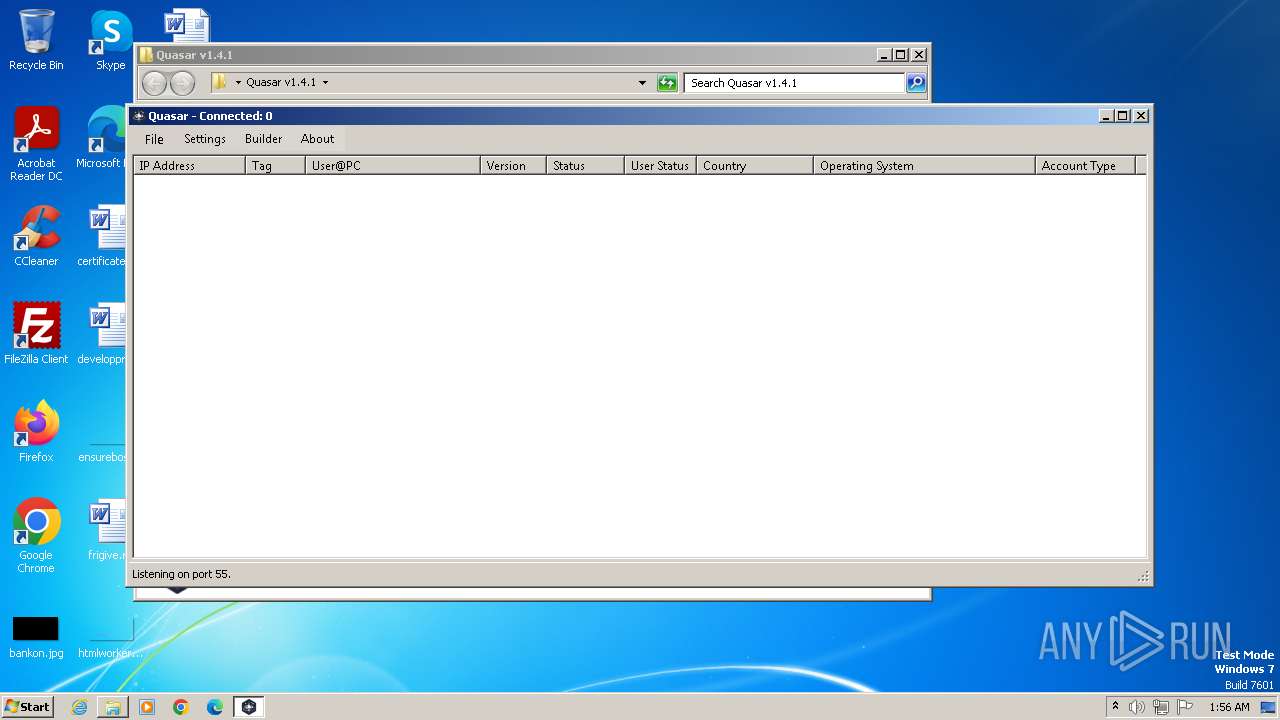The width and height of the screenshot is (1280, 720).
Task: Open the address bar history dropdown
Action: click(x=642, y=83)
